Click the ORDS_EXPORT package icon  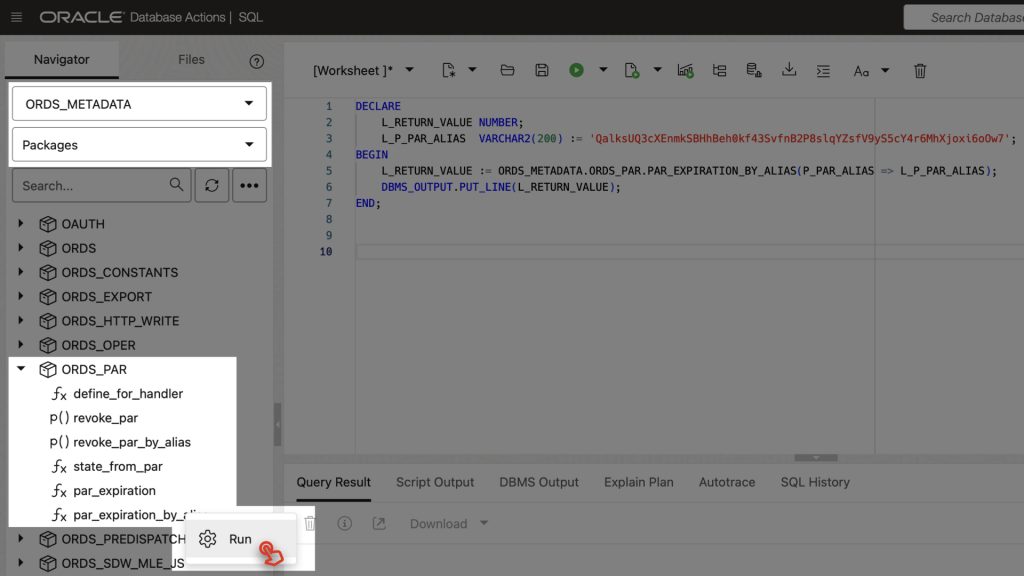point(48,296)
